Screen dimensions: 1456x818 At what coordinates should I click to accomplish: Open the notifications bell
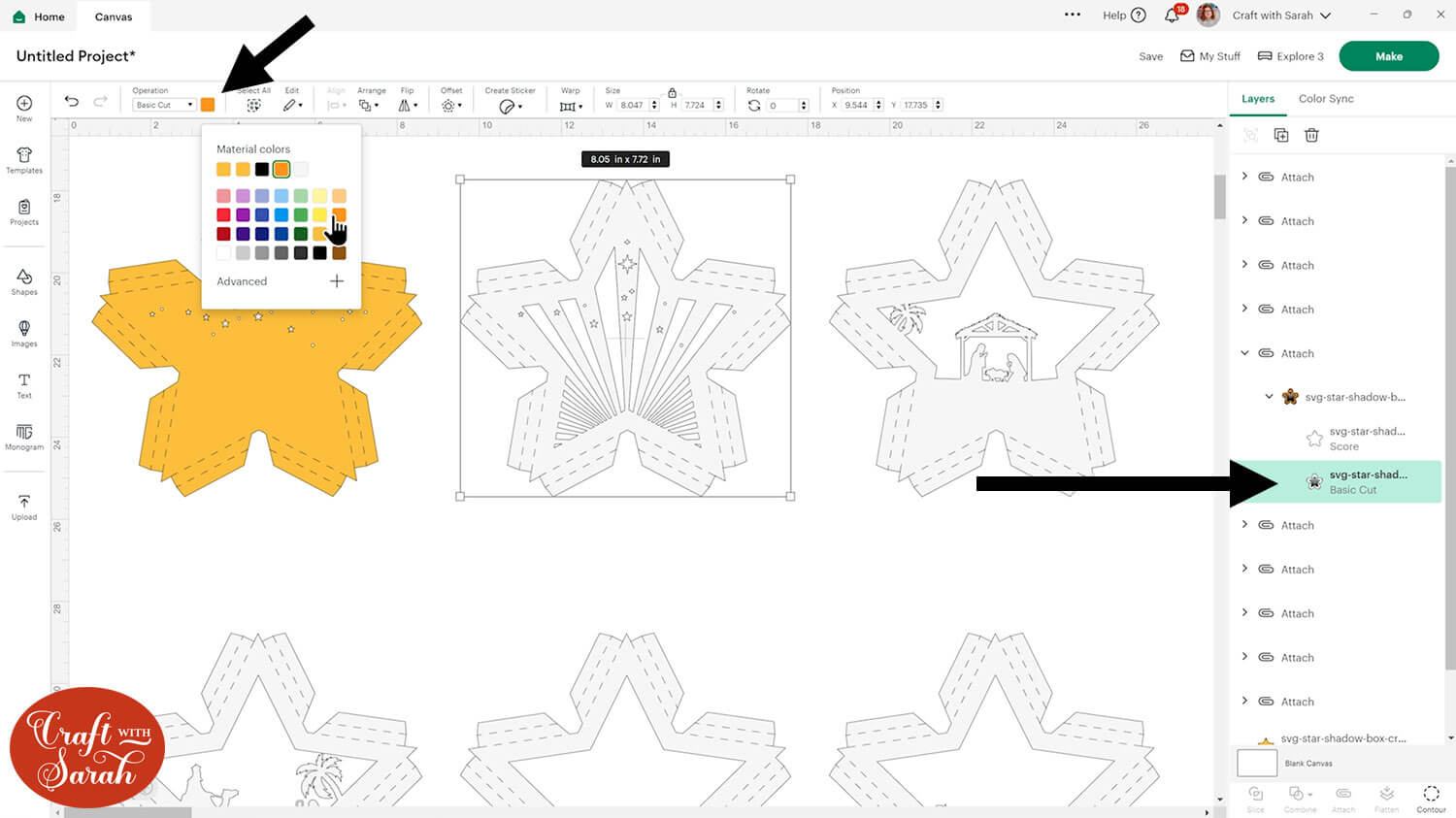pos(1173,15)
